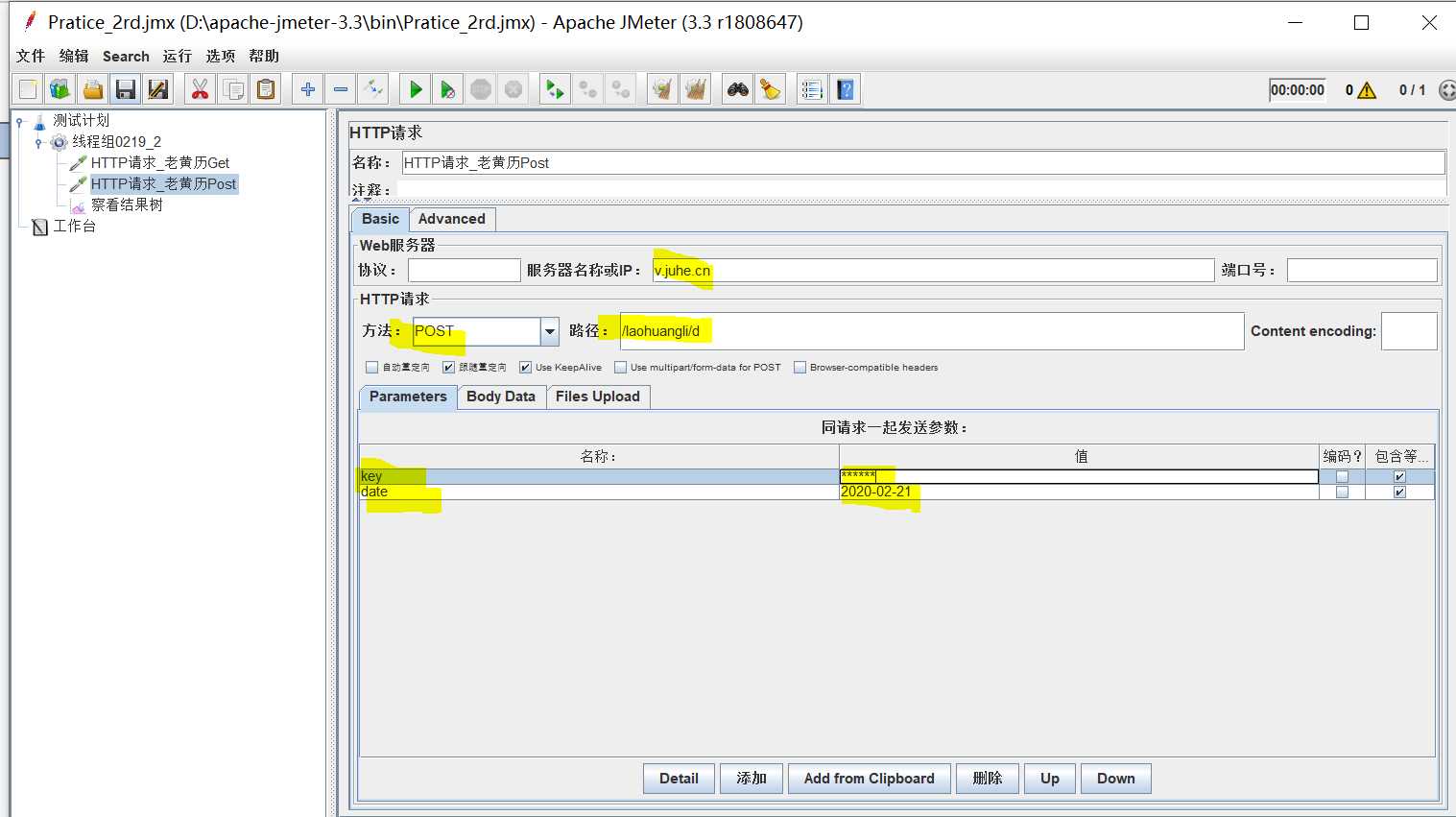Select the Basic tab
The height and width of the screenshot is (817, 1456).
(x=380, y=219)
